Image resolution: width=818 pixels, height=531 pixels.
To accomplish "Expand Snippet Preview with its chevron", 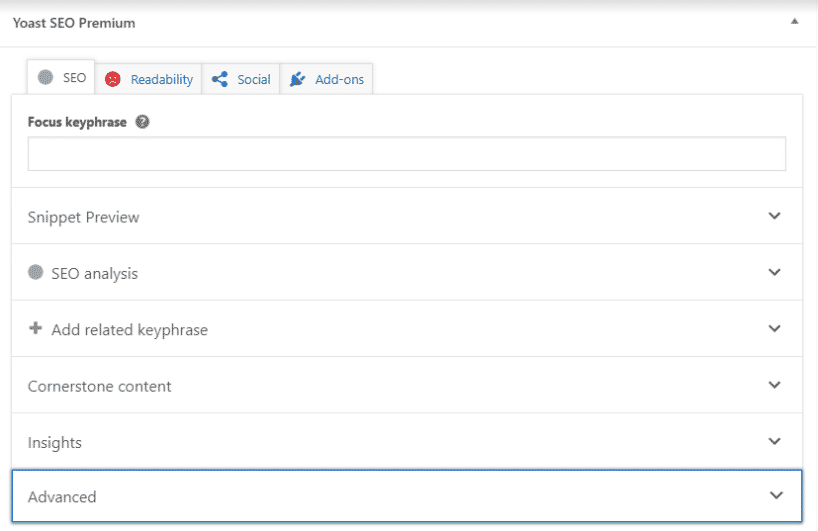I will 775,216.
